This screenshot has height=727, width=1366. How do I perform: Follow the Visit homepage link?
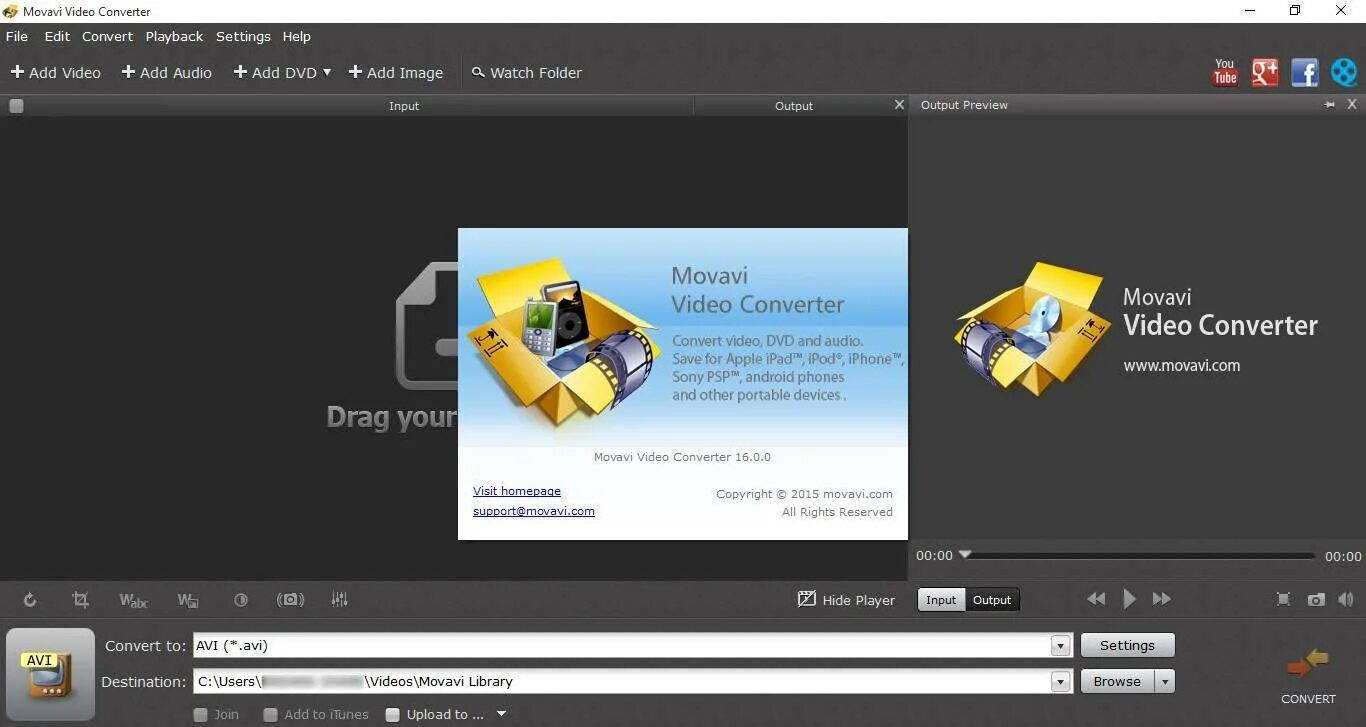pyautogui.click(x=517, y=491)
